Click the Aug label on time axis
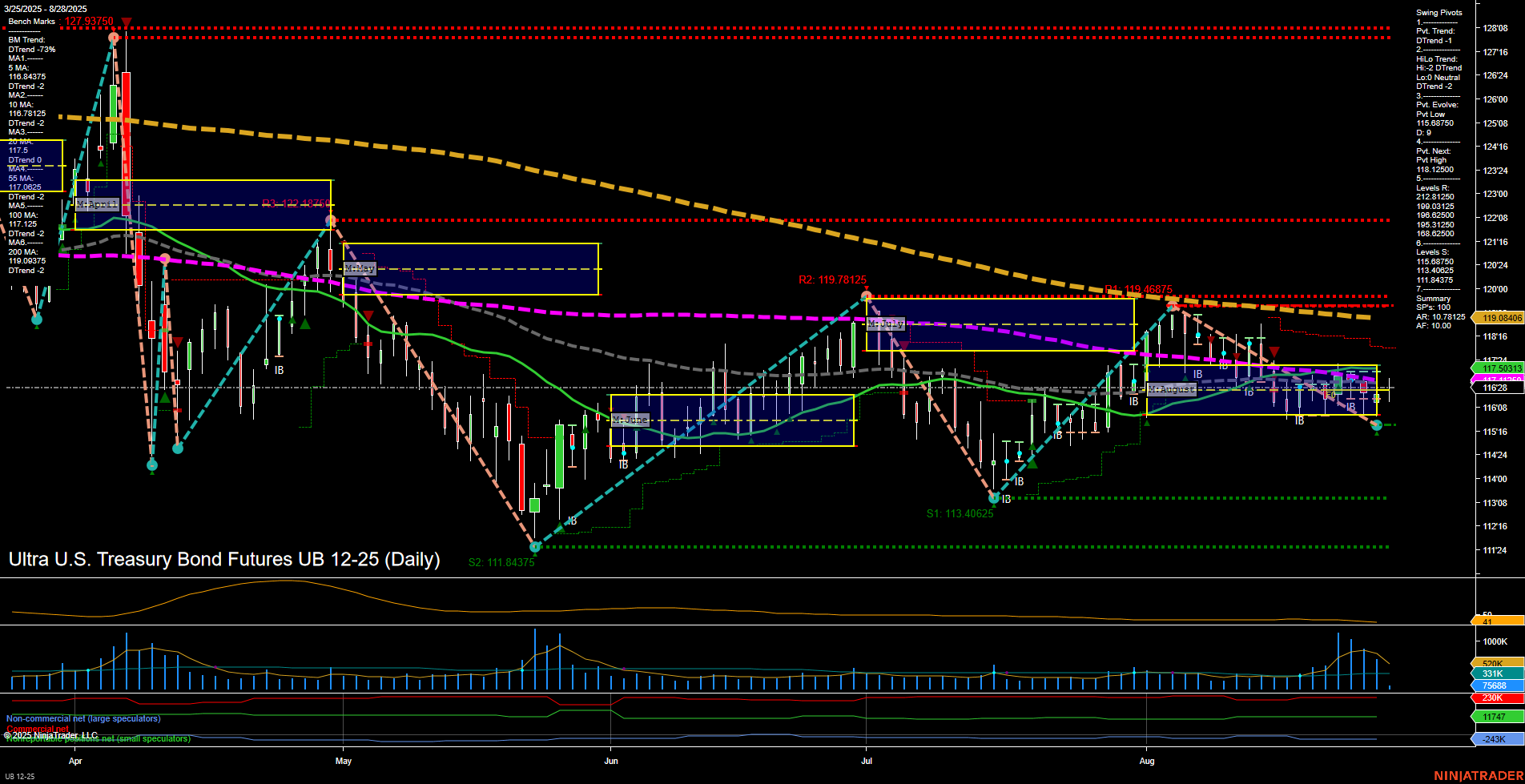 pyautogui.click(x=1147, y=762)
